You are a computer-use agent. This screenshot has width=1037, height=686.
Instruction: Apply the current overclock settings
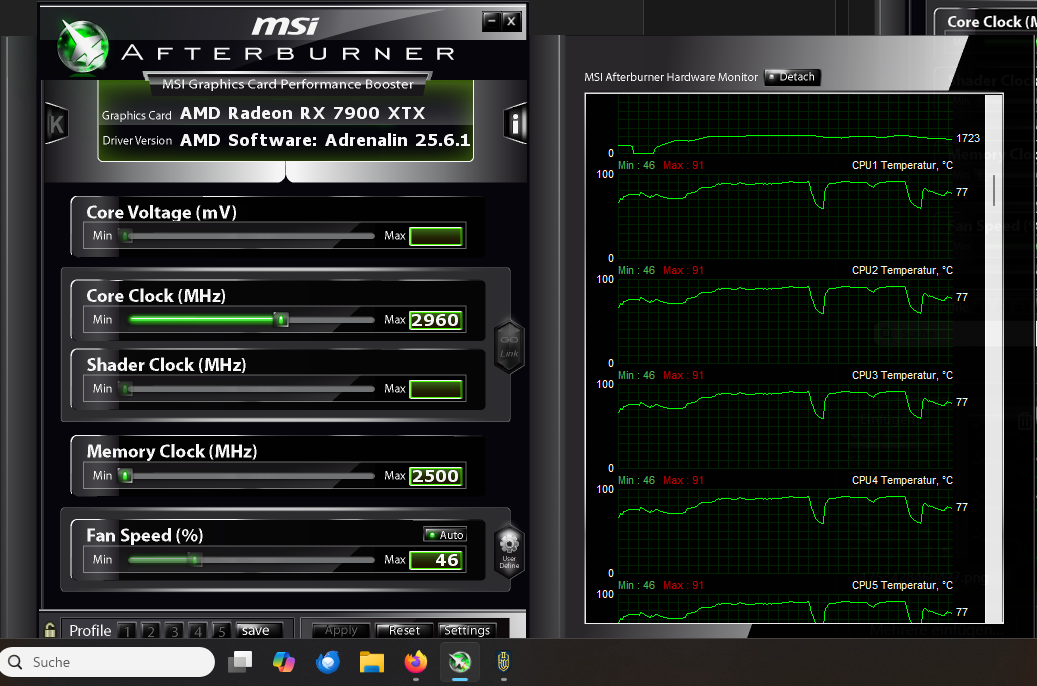341,630
